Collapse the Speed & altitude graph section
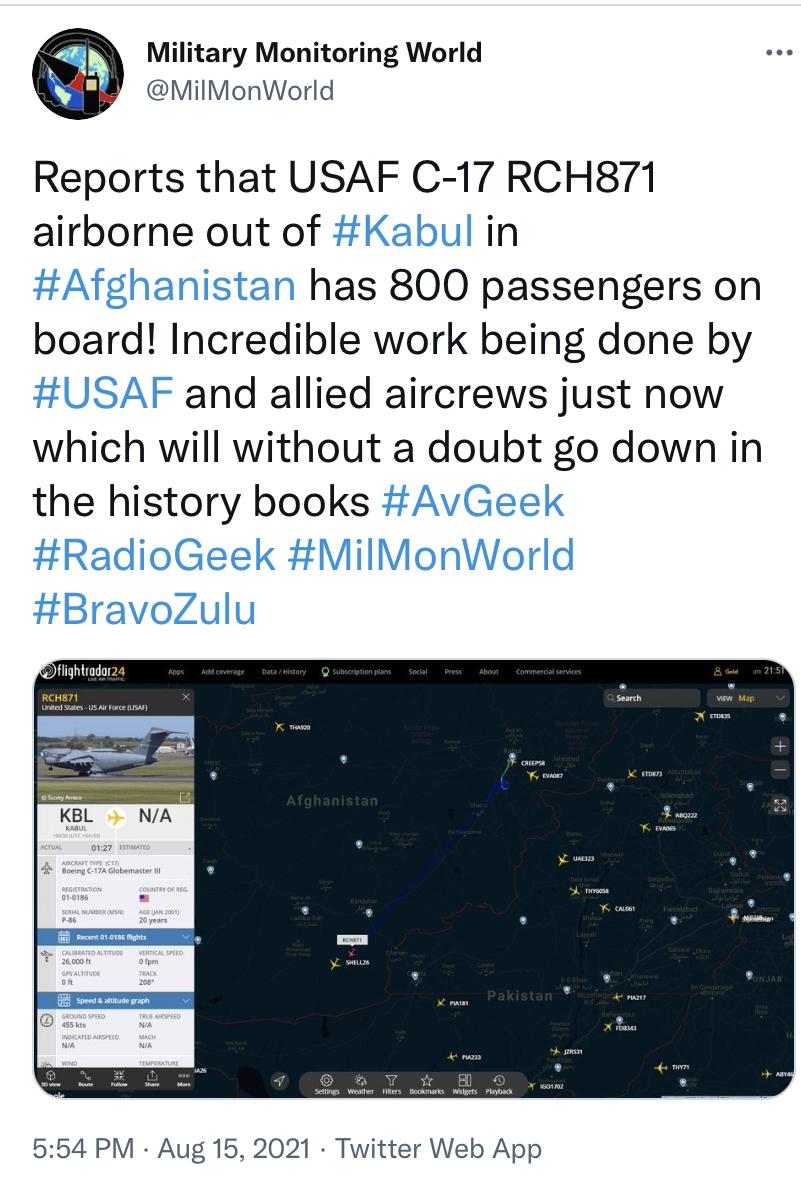The image size is (801, 1186). click(x=115, y=1000)
